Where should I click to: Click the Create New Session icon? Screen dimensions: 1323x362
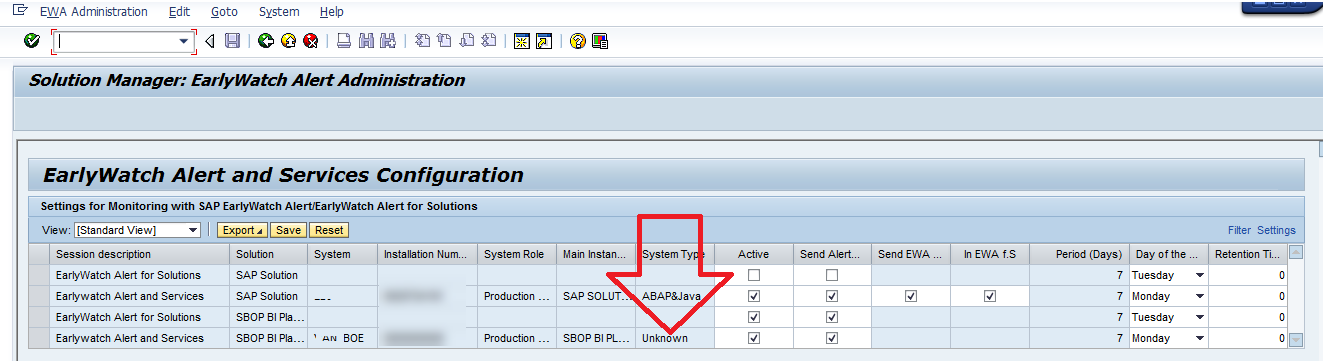(x=521, y=41)
